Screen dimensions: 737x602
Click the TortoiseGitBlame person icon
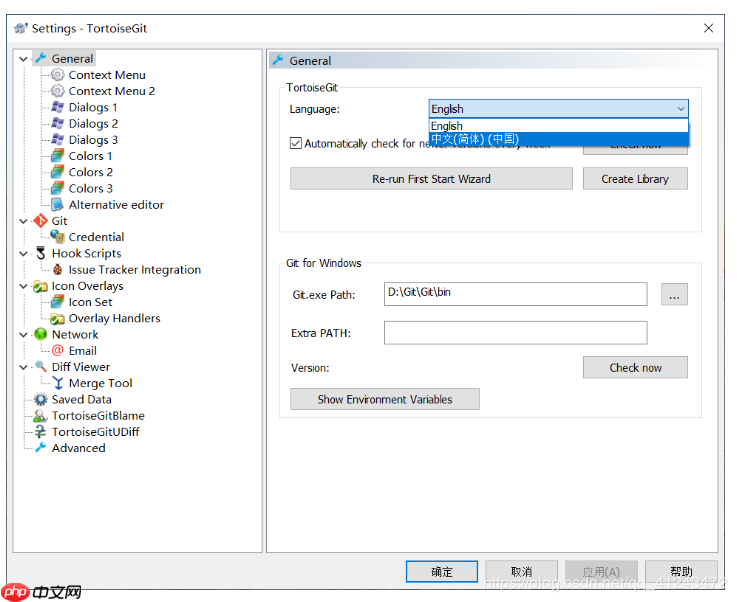(40, 415)
